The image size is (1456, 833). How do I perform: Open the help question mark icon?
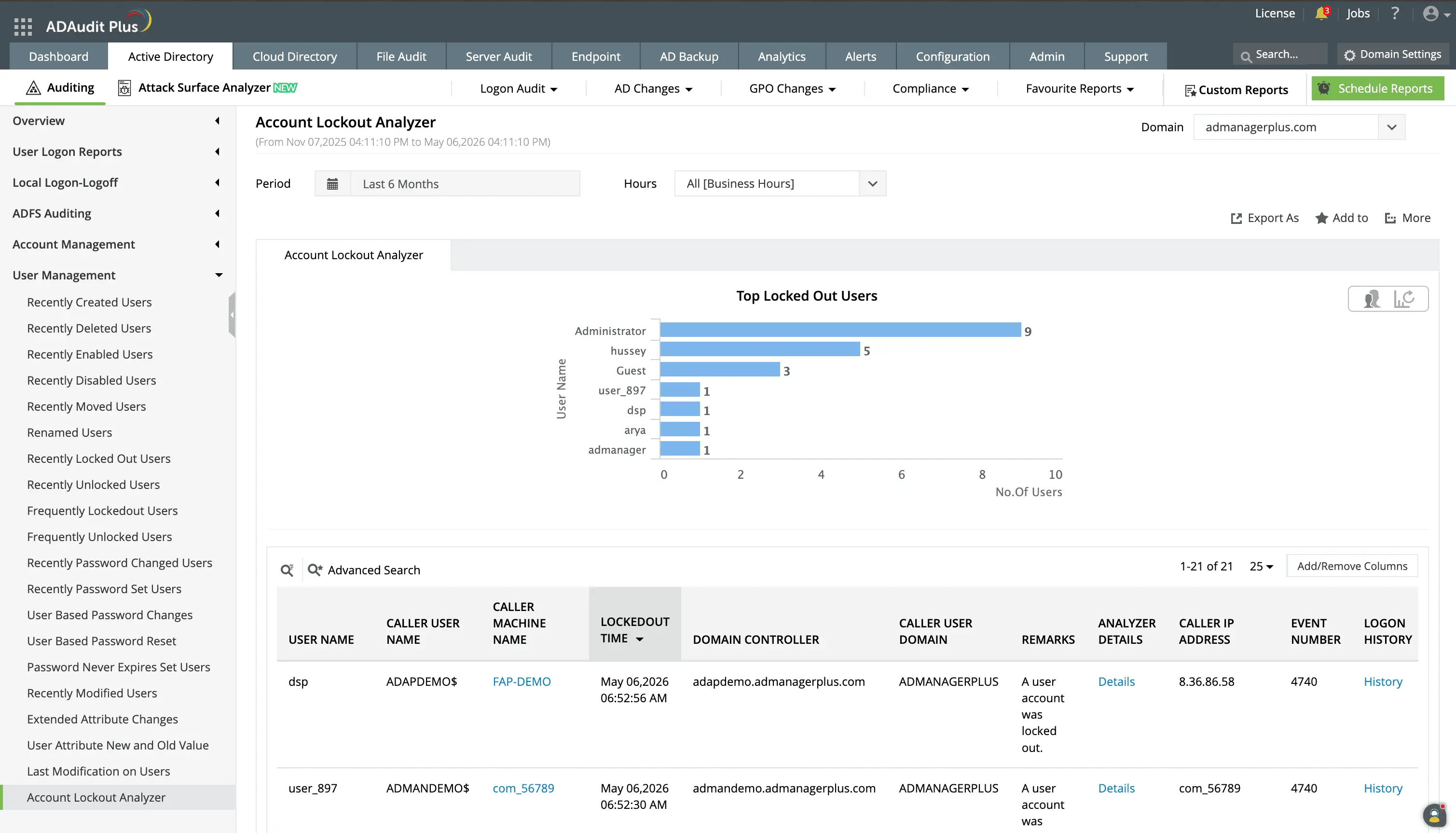point(1395,13)
